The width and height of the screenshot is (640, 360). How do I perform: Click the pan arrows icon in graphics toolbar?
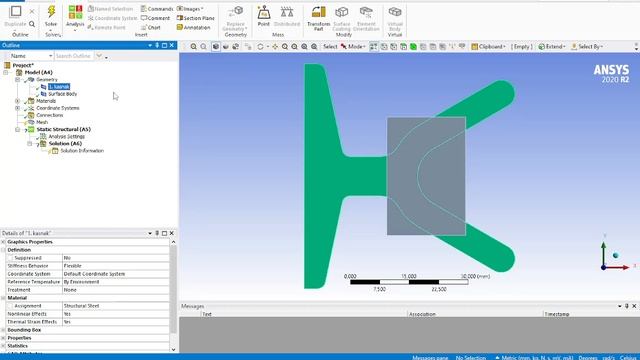point(275,47)
